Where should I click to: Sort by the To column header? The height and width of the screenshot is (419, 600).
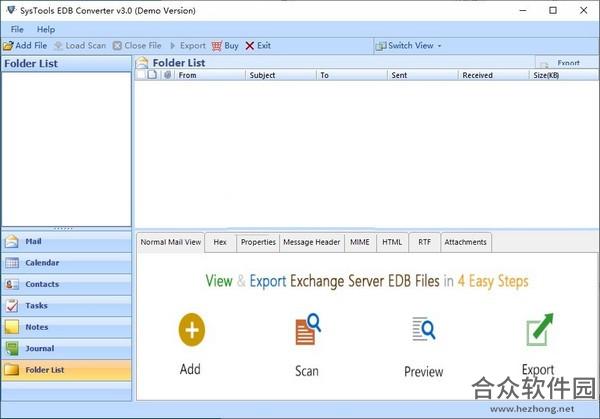352,75
